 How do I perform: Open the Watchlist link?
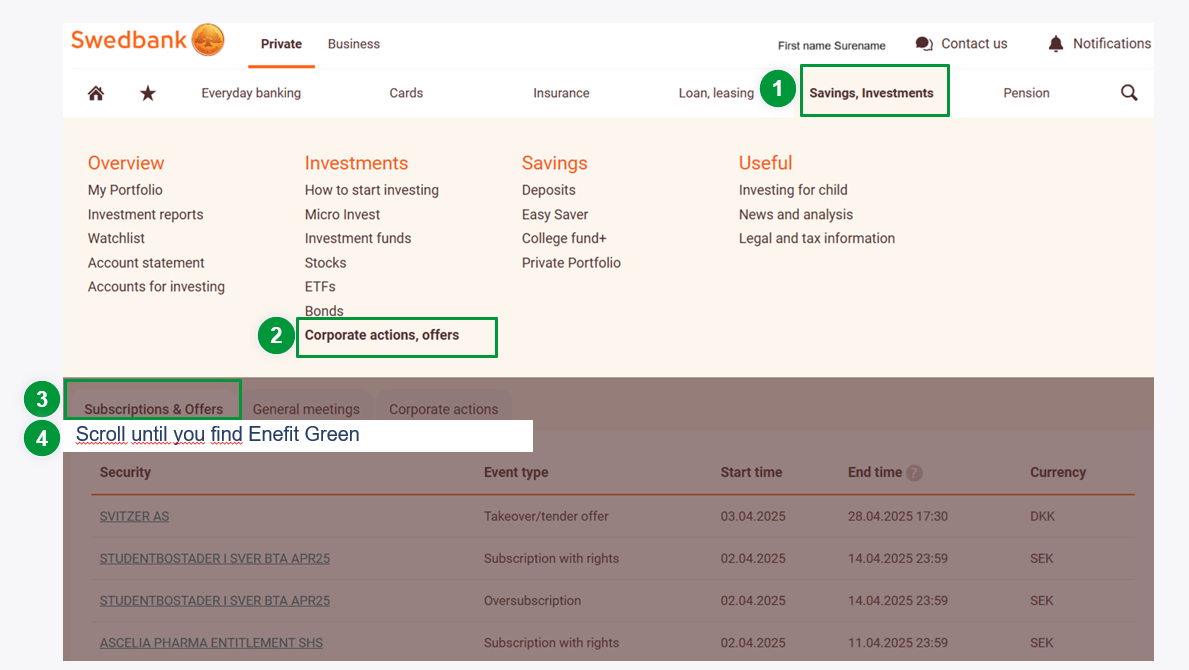116,238
